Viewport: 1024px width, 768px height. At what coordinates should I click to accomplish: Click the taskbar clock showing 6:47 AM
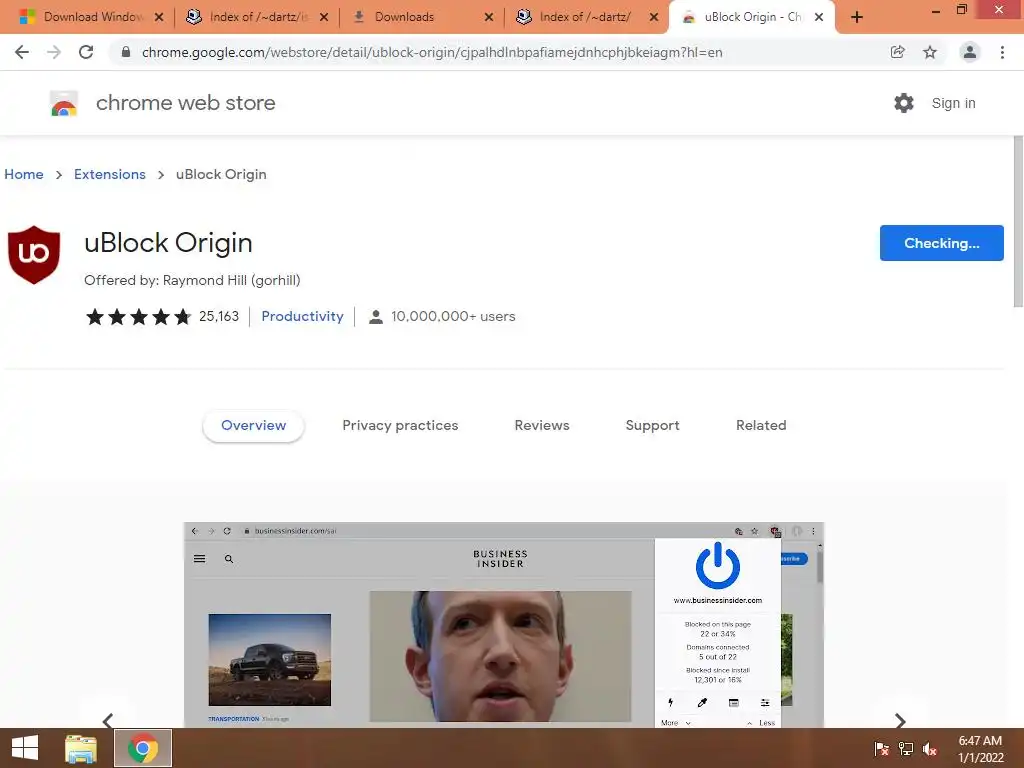tap(980, 749)
